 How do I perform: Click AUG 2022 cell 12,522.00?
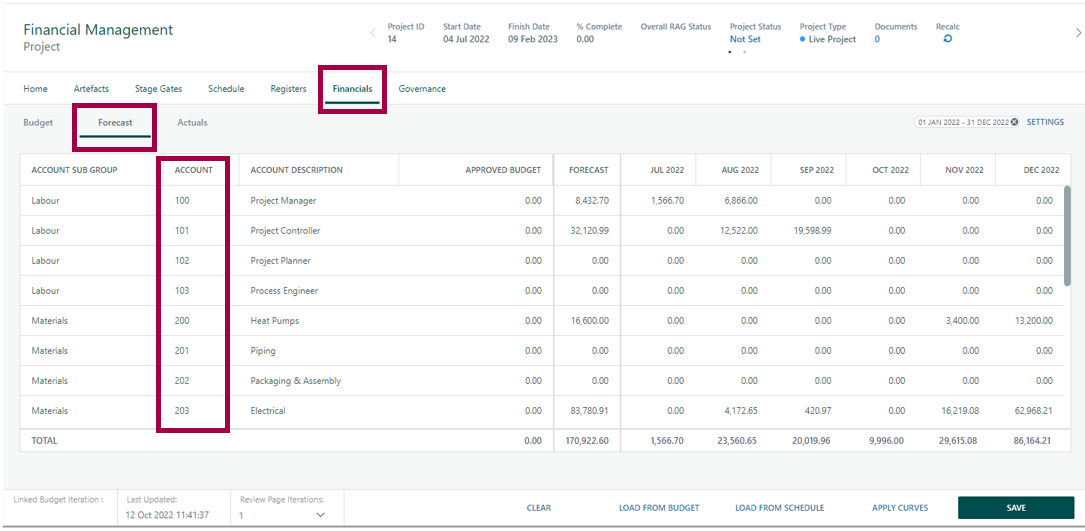(x=739, y=231)
